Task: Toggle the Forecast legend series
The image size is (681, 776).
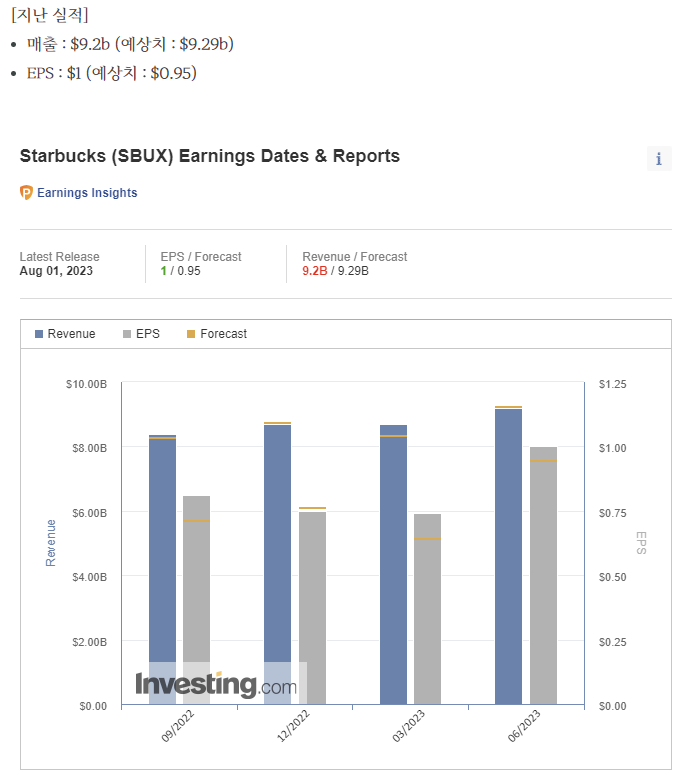Action: pos(217,334)
